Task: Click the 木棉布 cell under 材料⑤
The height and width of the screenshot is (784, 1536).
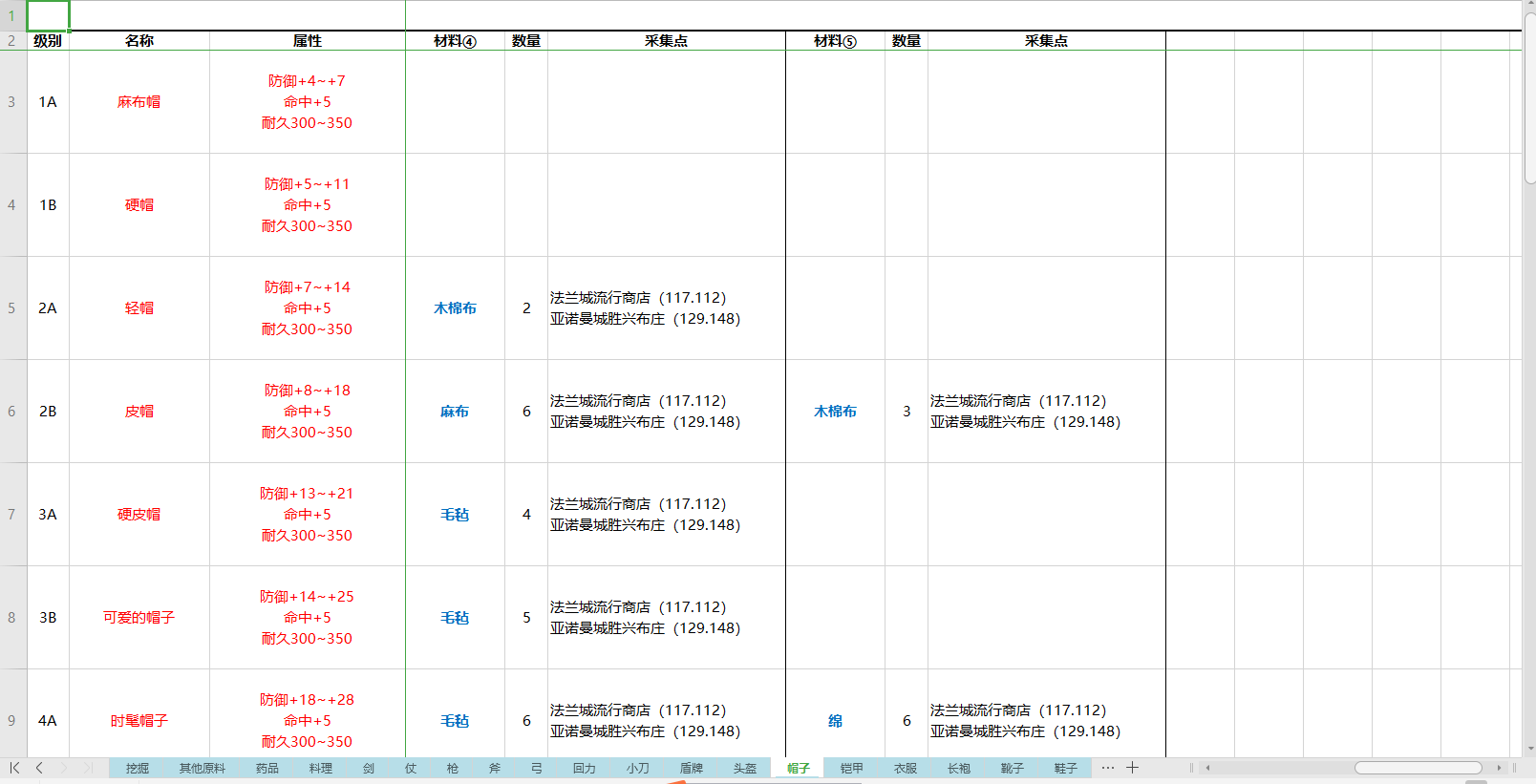Action: pos(836,412)
